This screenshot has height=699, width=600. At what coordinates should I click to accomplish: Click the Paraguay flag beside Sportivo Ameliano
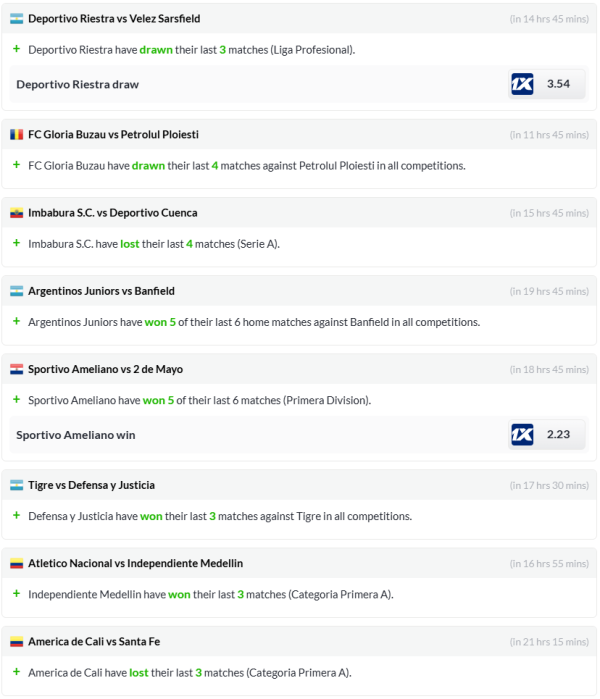click(16, 369)
